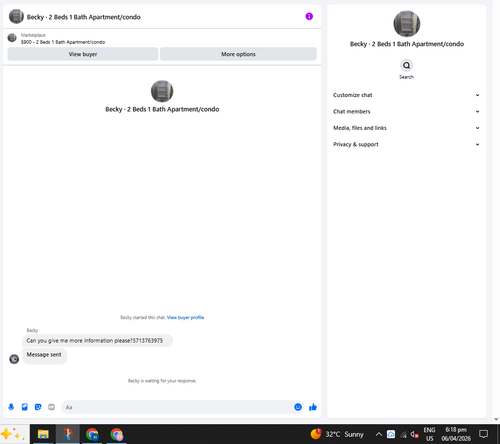Click the ENG US language indicator
The height and width of the screenshot is (444, 500).
[429, 434]
